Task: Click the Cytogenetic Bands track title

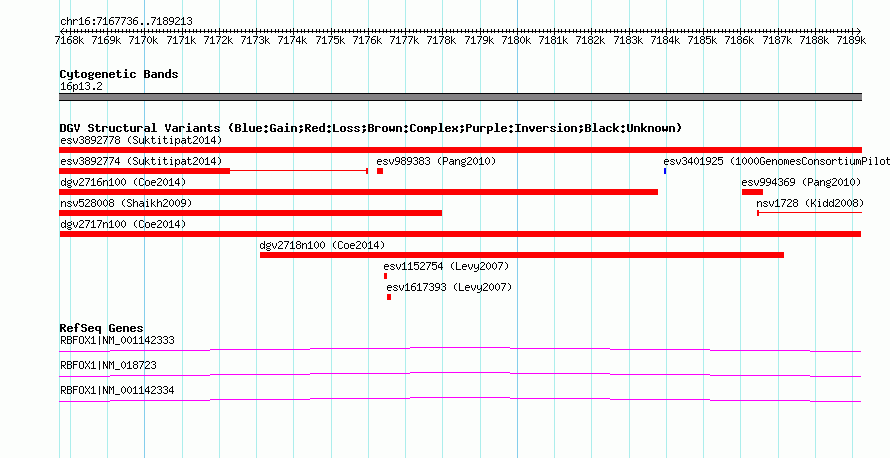Action: pyautogui.click(x=119, y=74)
